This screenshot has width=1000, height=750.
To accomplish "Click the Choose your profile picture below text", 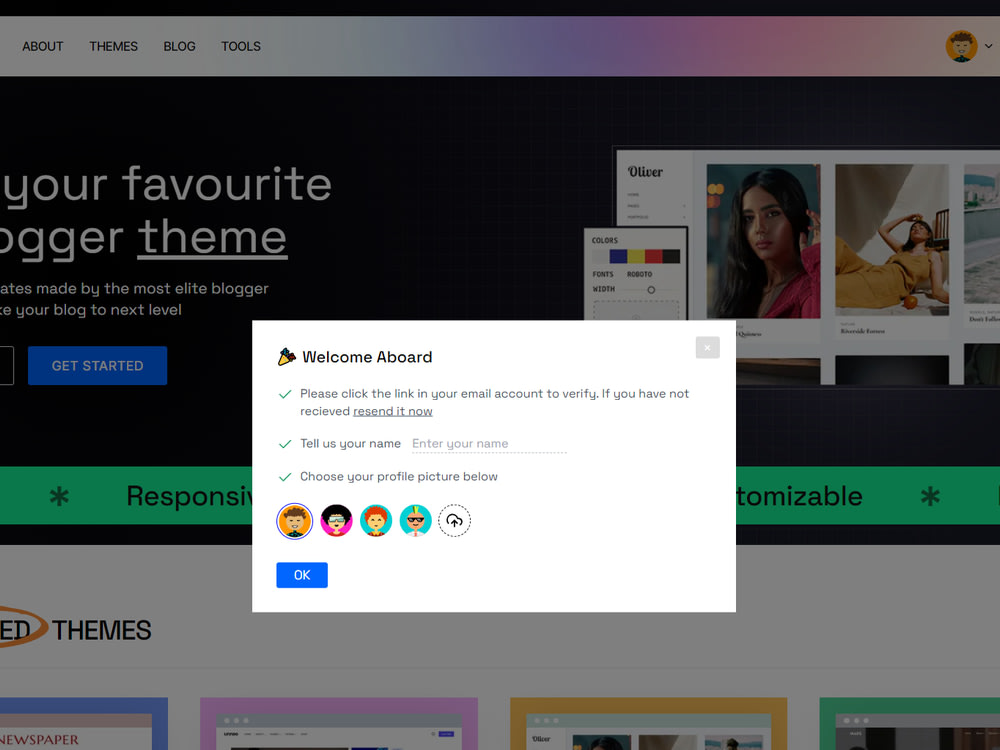I will pos(399,477).
